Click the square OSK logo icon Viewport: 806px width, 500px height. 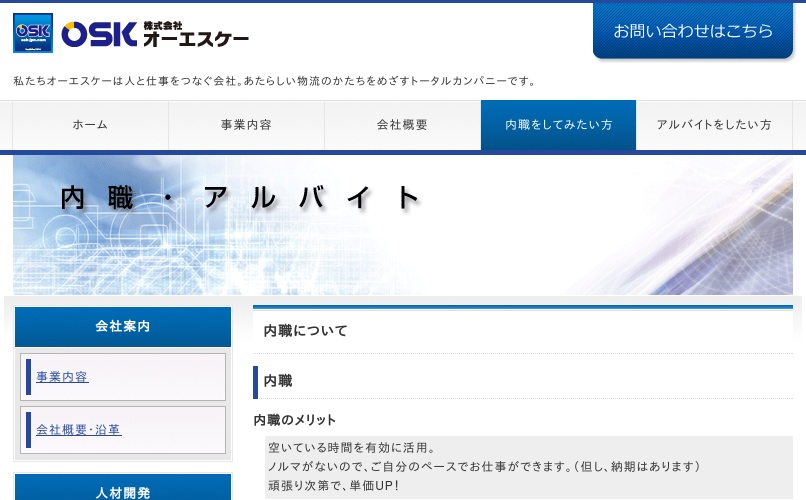click(33, 33)
